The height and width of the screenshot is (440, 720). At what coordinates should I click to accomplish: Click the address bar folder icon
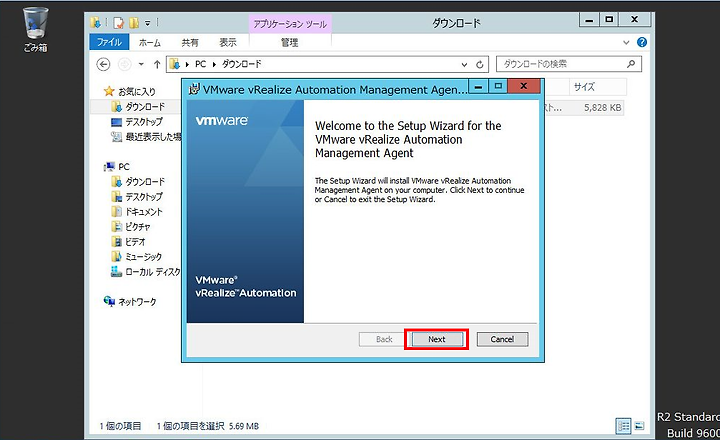pyautogui.click(x=175, y=64)
